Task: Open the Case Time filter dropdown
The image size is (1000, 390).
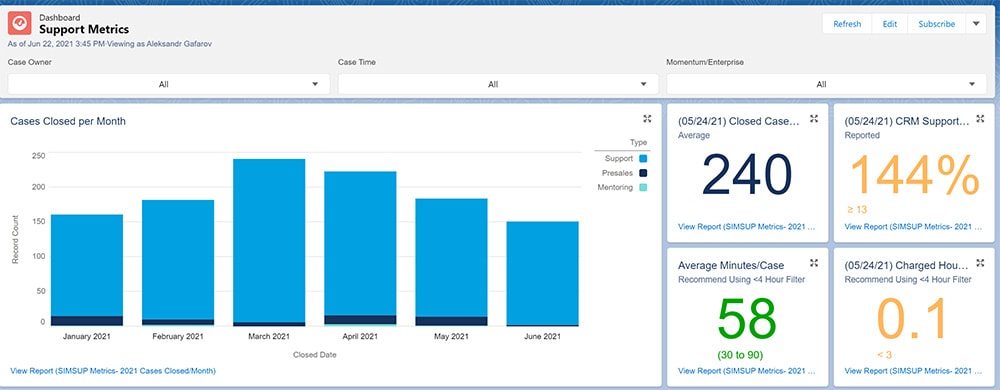Action: [x=498, y=84]
